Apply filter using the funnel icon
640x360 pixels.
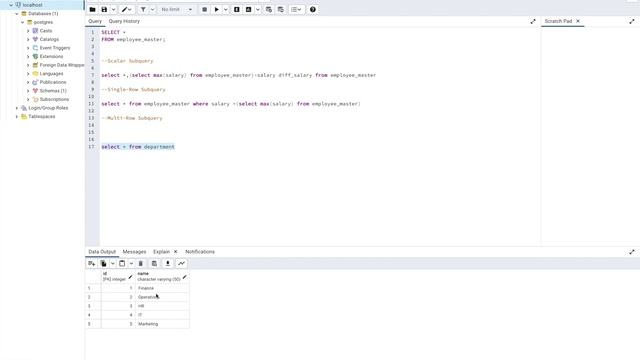143,9
